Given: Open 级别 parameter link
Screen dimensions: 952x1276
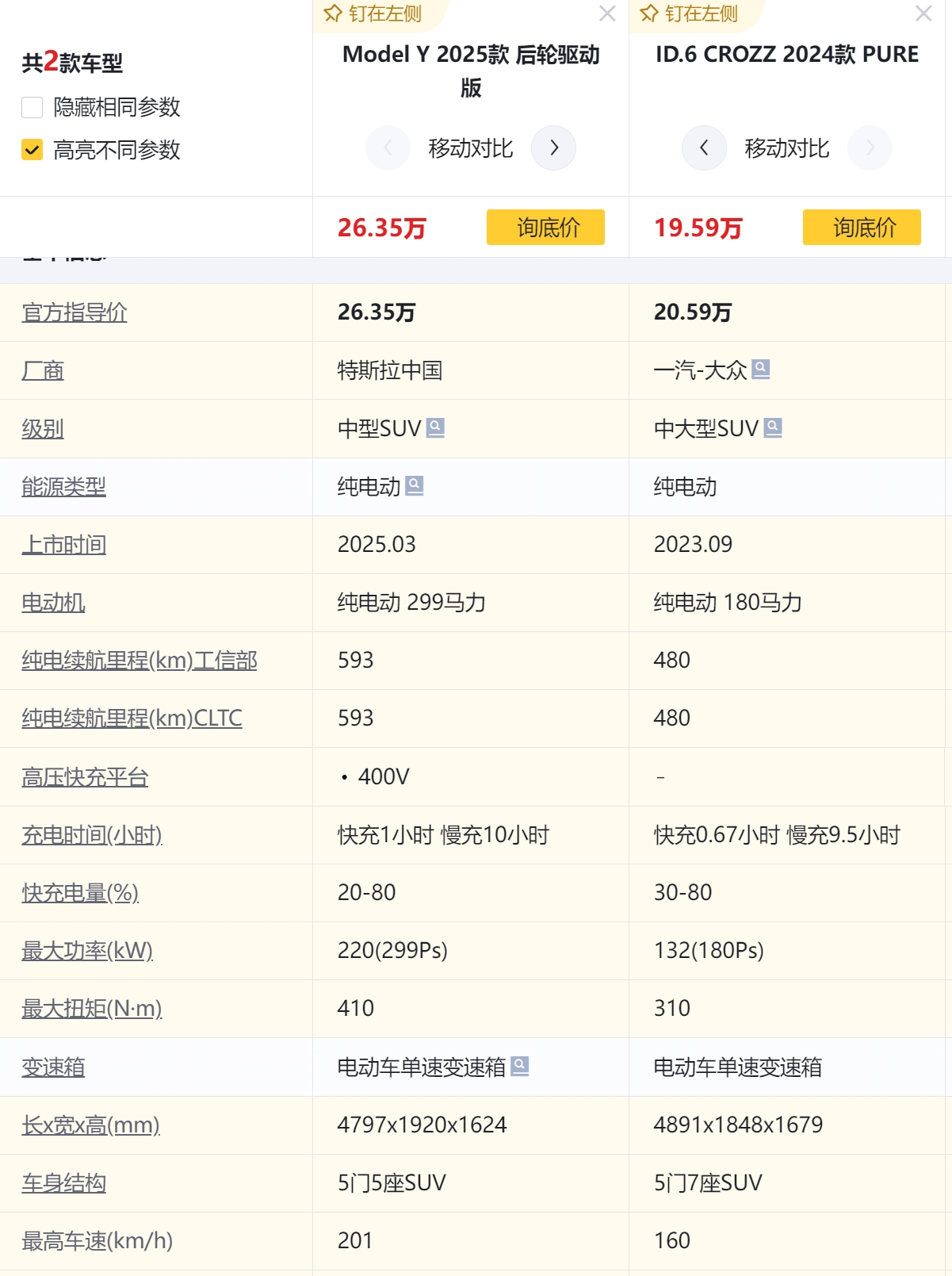Looking at the screenshot, I should (x=43, y=429).
